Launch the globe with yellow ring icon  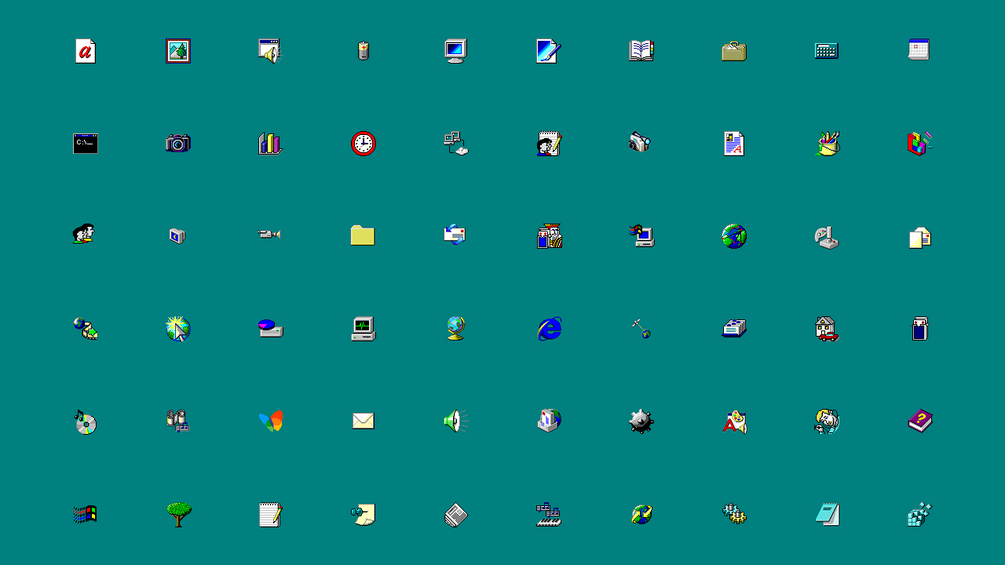click(x=641, y=514)
